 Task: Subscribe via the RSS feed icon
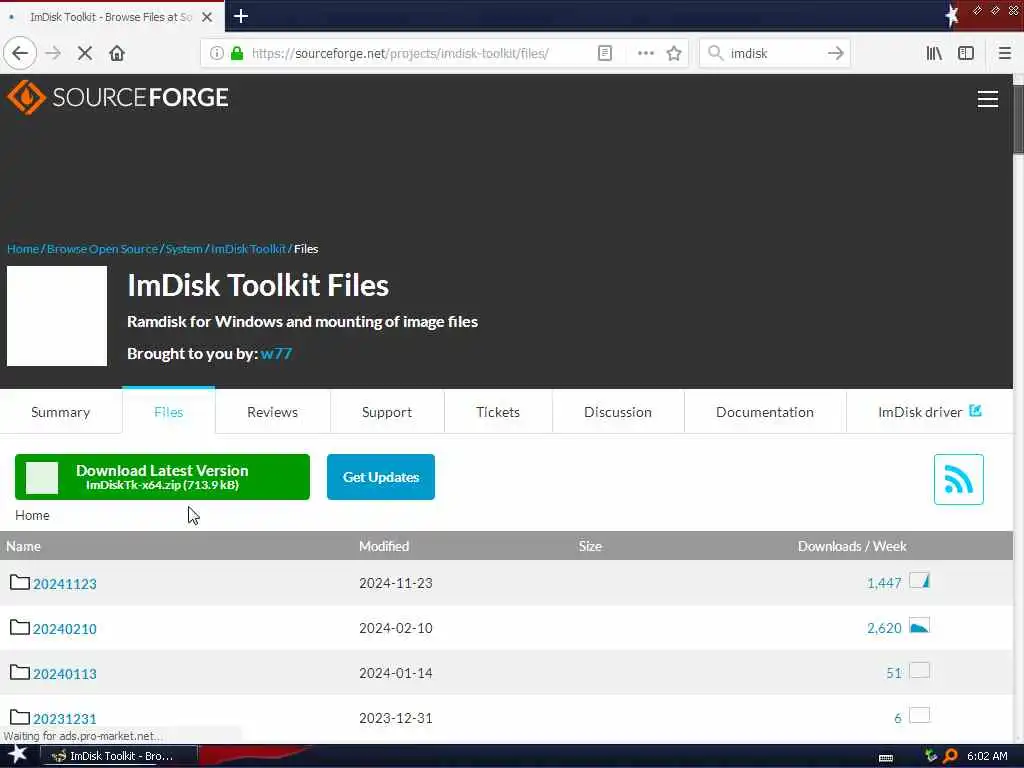point(958,479)
